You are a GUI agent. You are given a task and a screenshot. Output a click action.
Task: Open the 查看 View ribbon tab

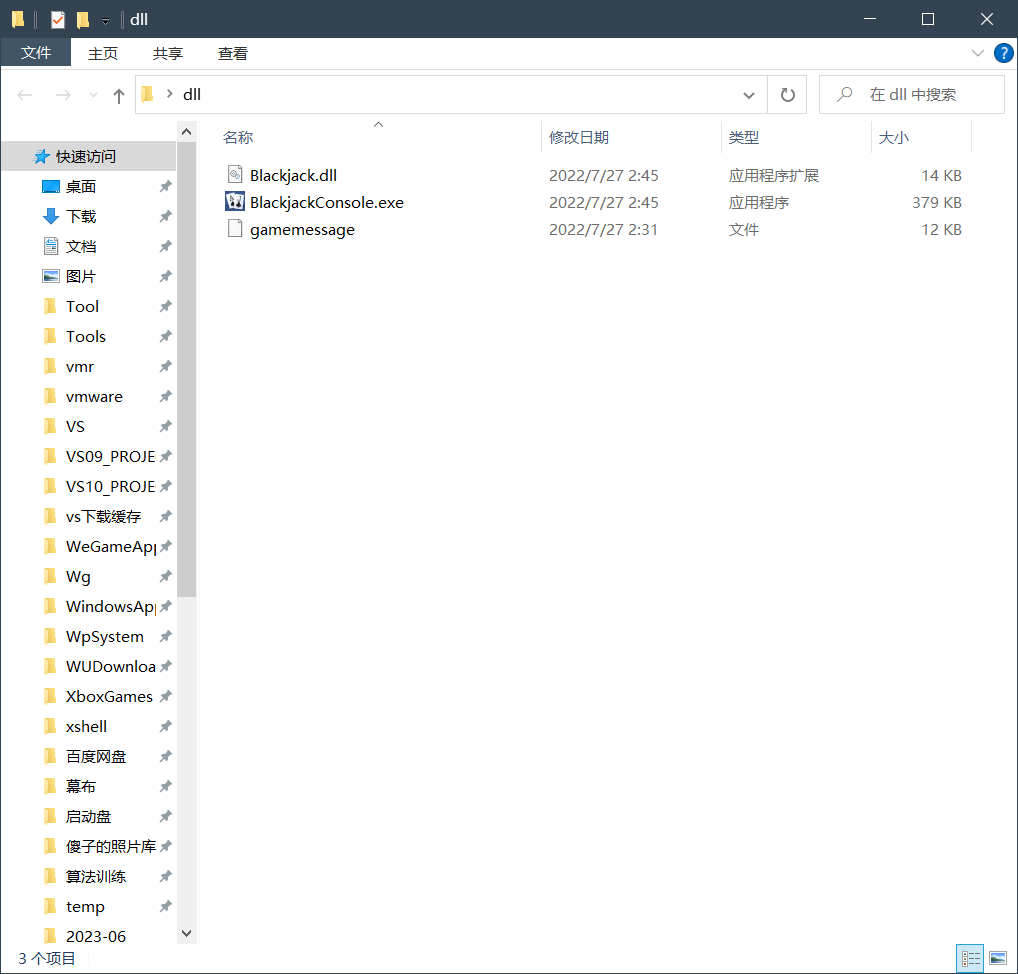click(233, 53)
